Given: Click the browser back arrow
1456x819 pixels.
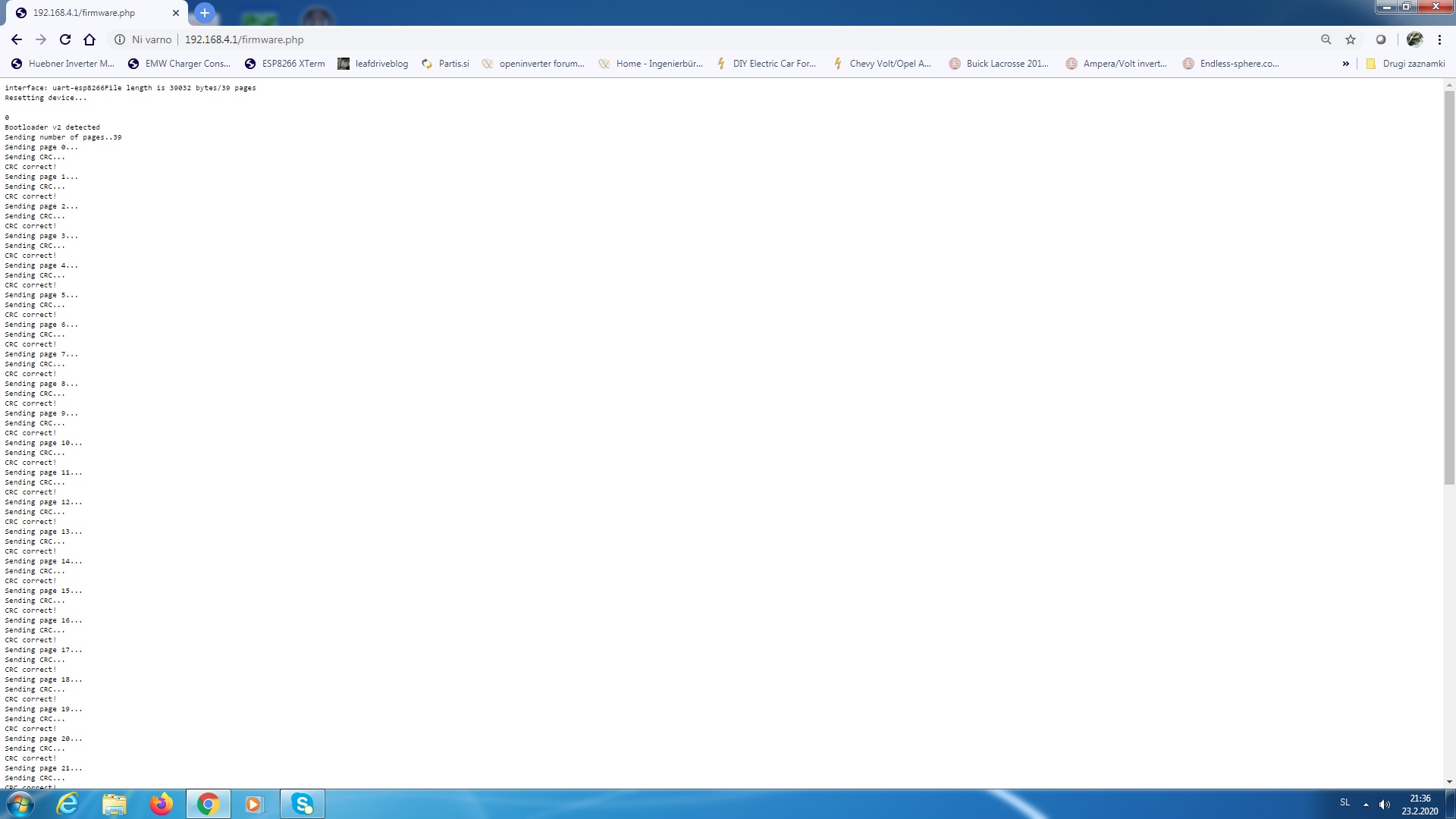Looking at the screenshot, I should pyautogui.click(x=17, y=39).
